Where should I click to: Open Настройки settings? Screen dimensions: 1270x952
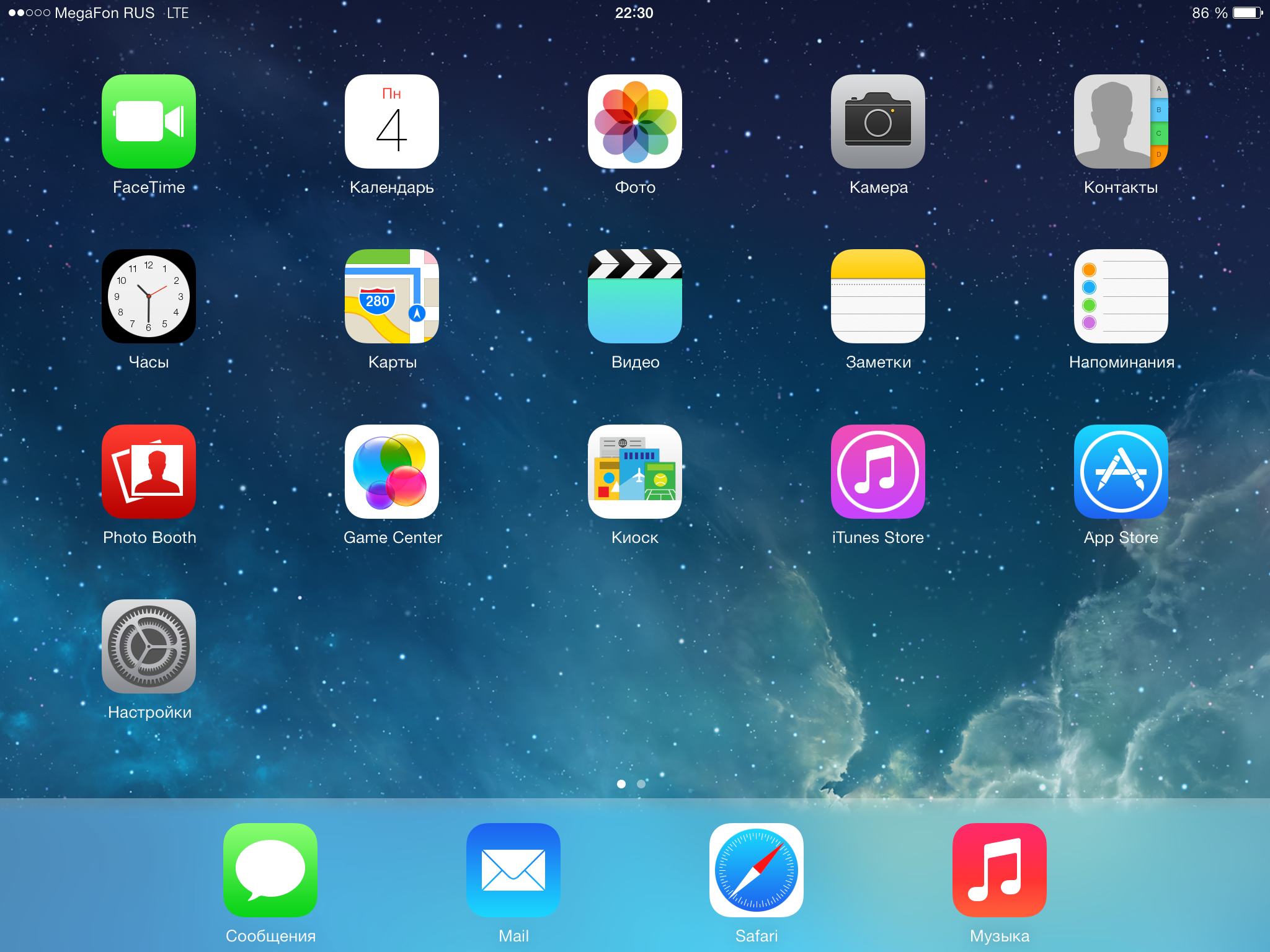tap(149, 646)
